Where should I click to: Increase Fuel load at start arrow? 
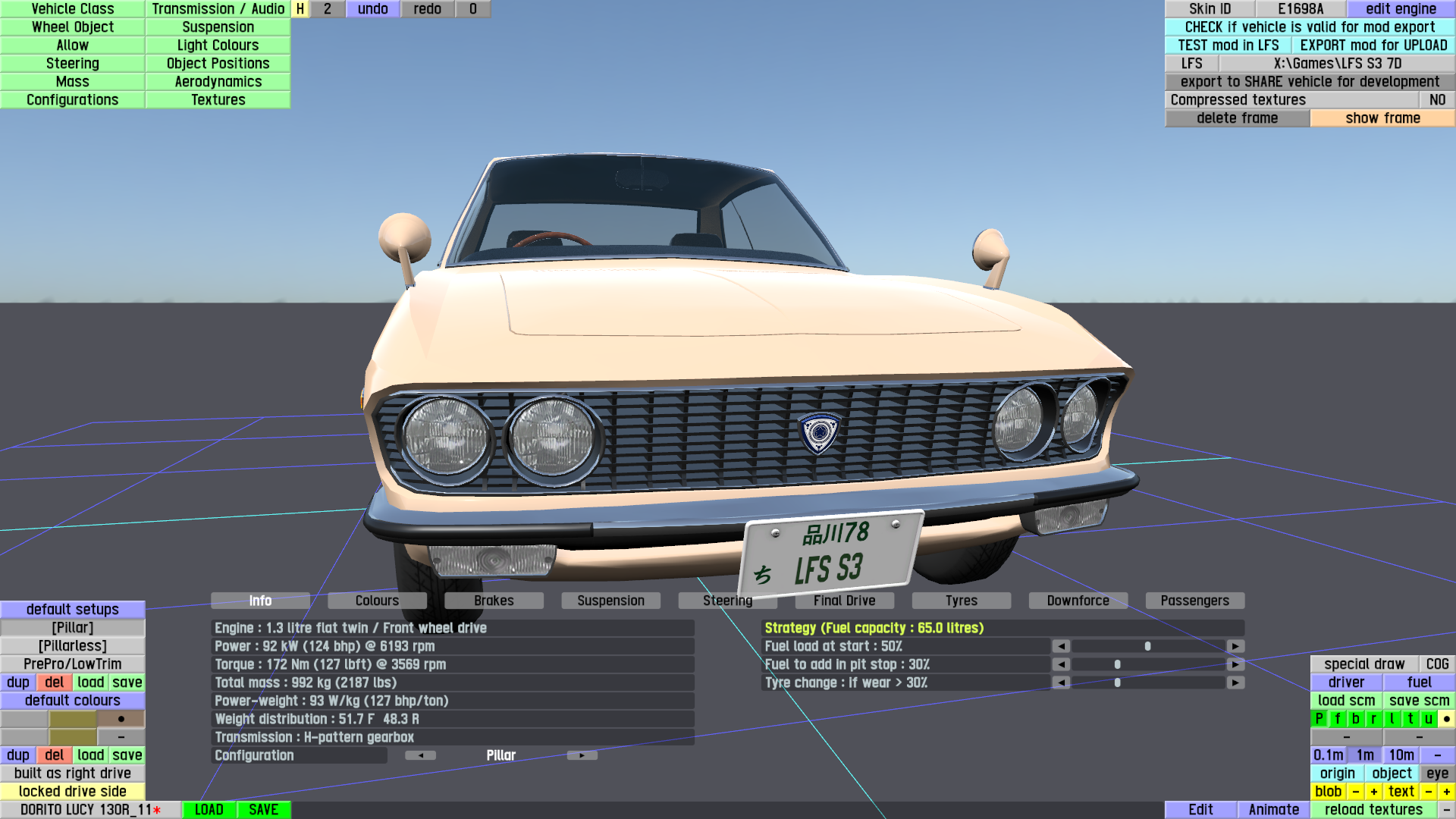point(1235,646)
